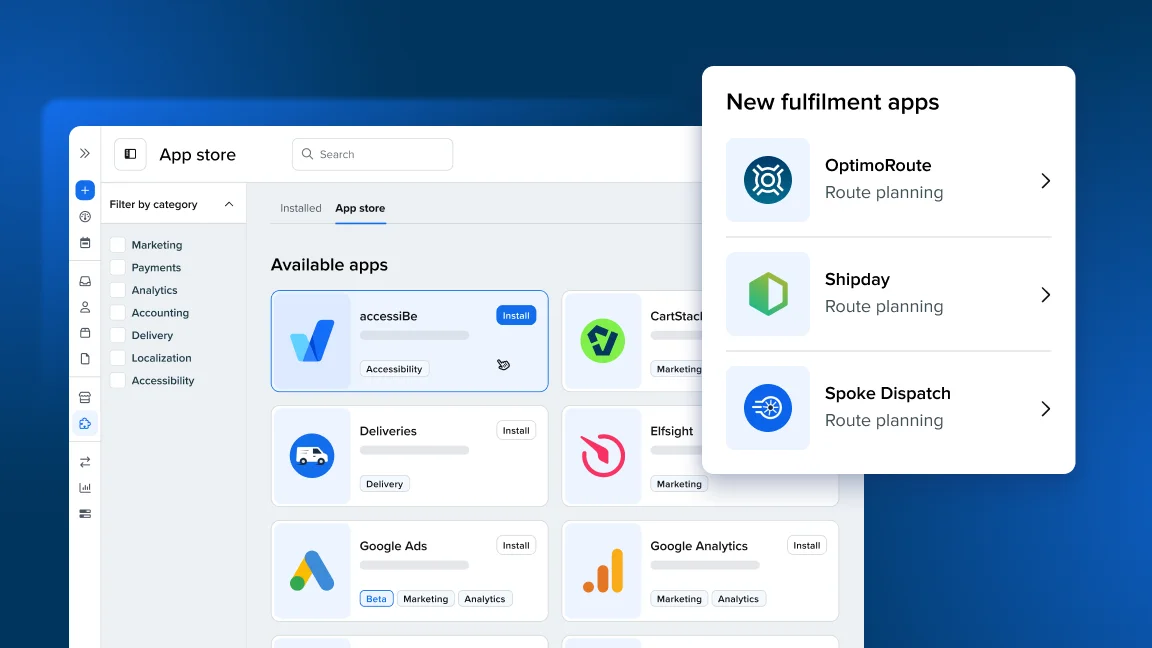Toggle the side panel layout button
The height and width of the screenshot is (648, 1152).
pos(130,154)
